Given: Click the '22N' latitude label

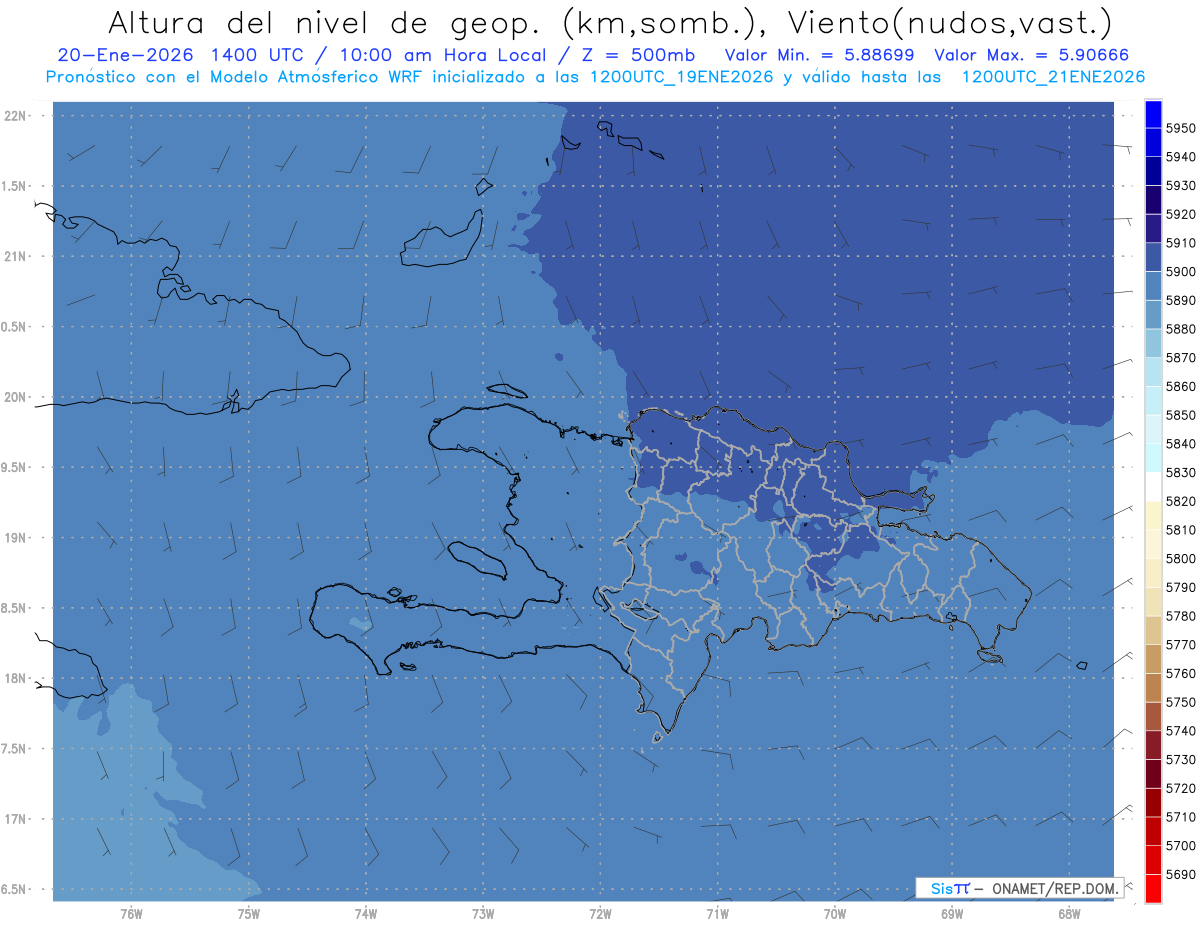Looking at the screenshot, I should click(x=16, y=116).
